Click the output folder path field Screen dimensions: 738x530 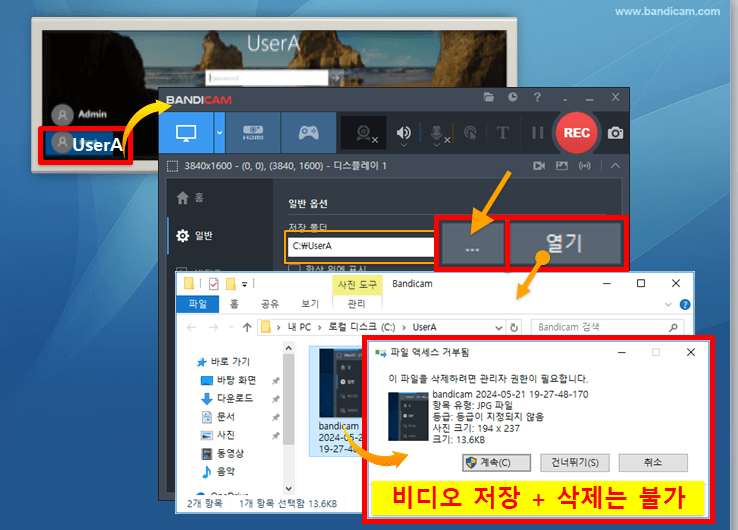(x=361, y=246)
